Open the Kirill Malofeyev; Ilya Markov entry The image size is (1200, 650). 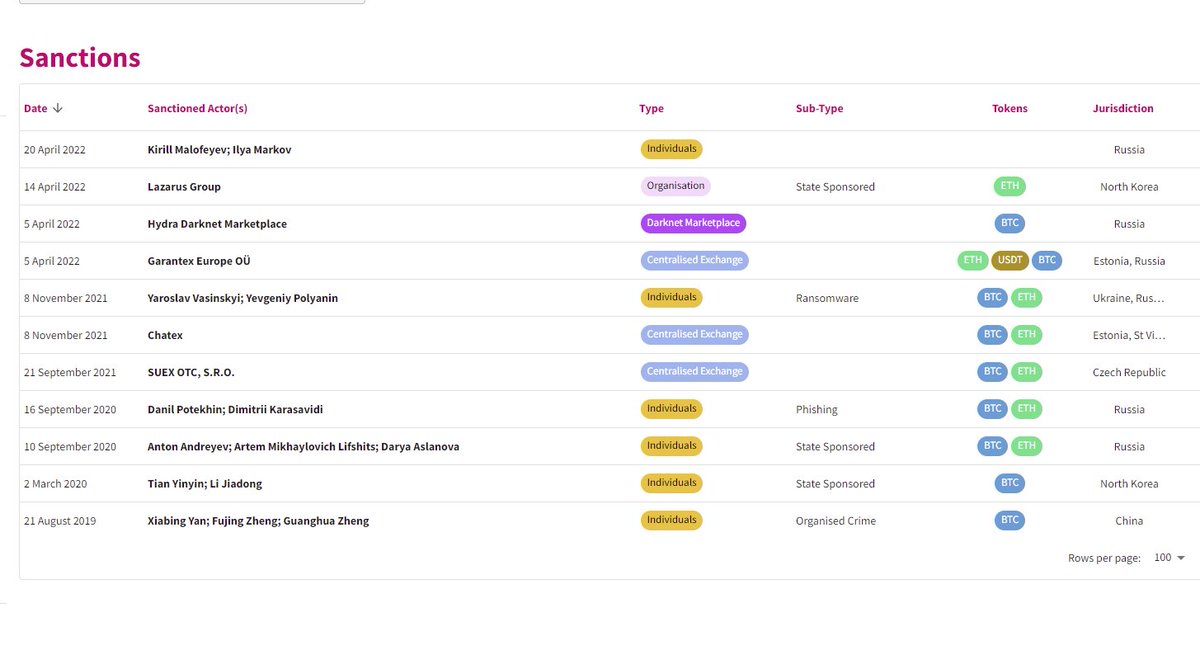point(219,150)
